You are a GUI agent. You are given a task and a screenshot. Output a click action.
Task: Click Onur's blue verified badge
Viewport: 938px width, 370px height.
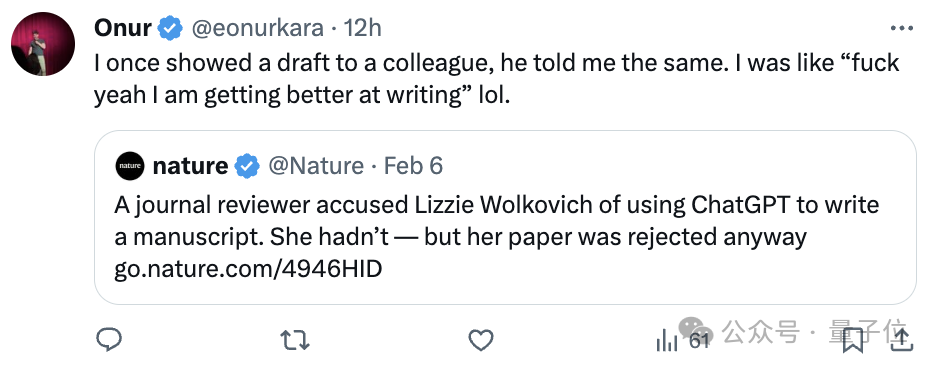[x=170, y=28]
